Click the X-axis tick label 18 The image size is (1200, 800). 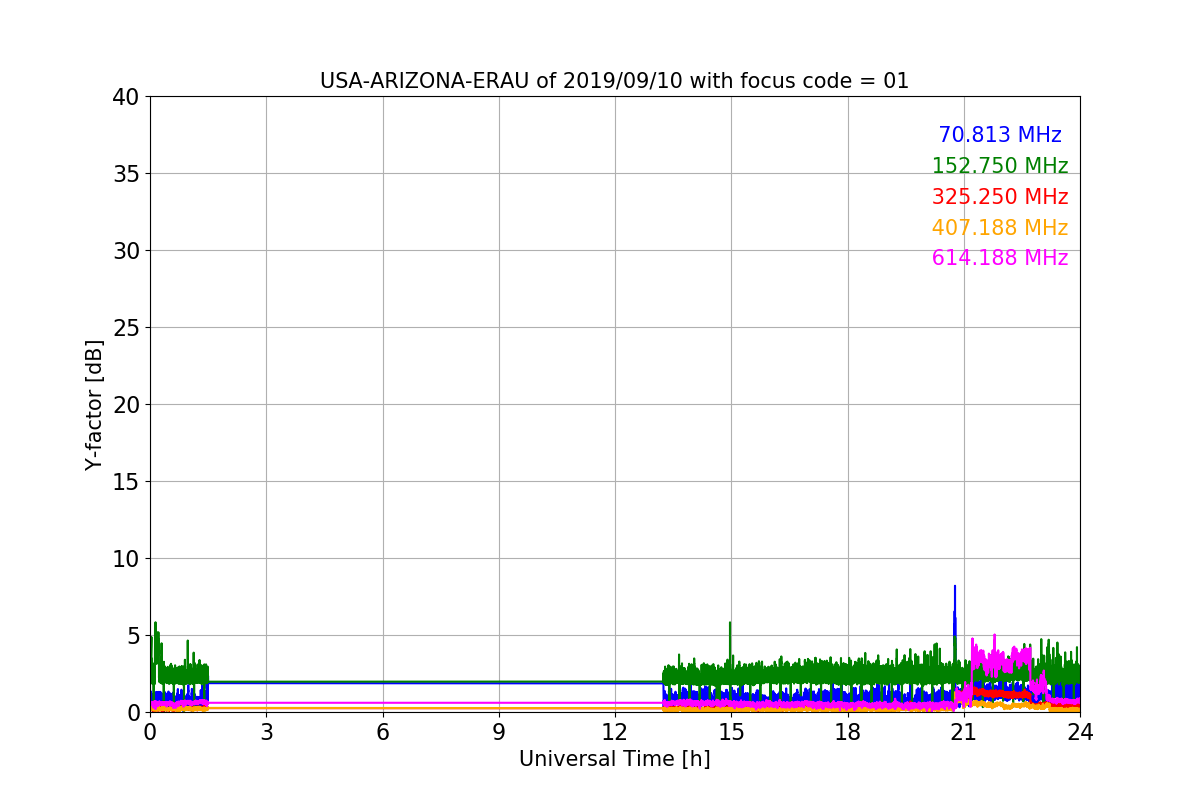point(848,732)
